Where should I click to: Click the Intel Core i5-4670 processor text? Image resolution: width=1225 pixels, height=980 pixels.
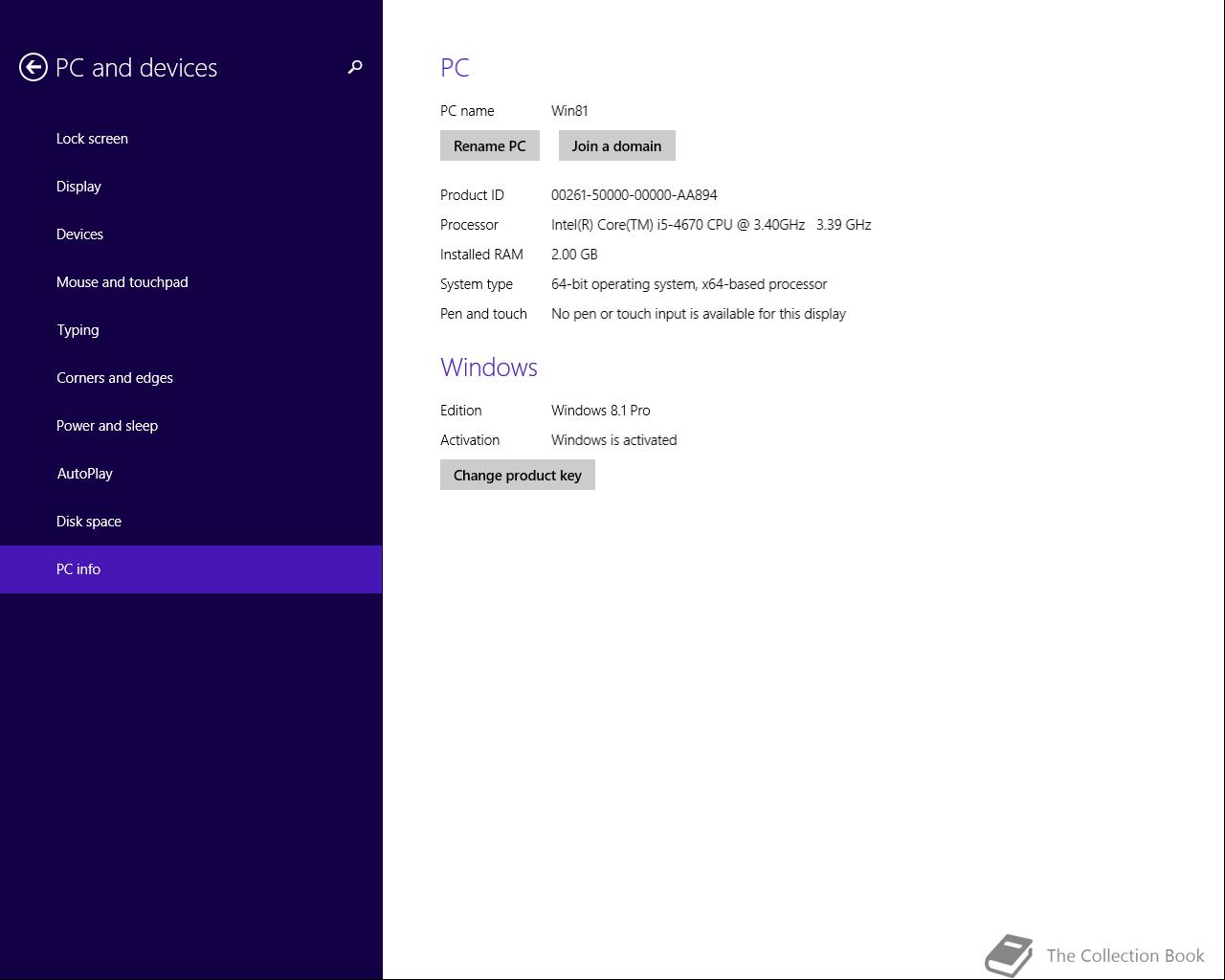(711, 225)
